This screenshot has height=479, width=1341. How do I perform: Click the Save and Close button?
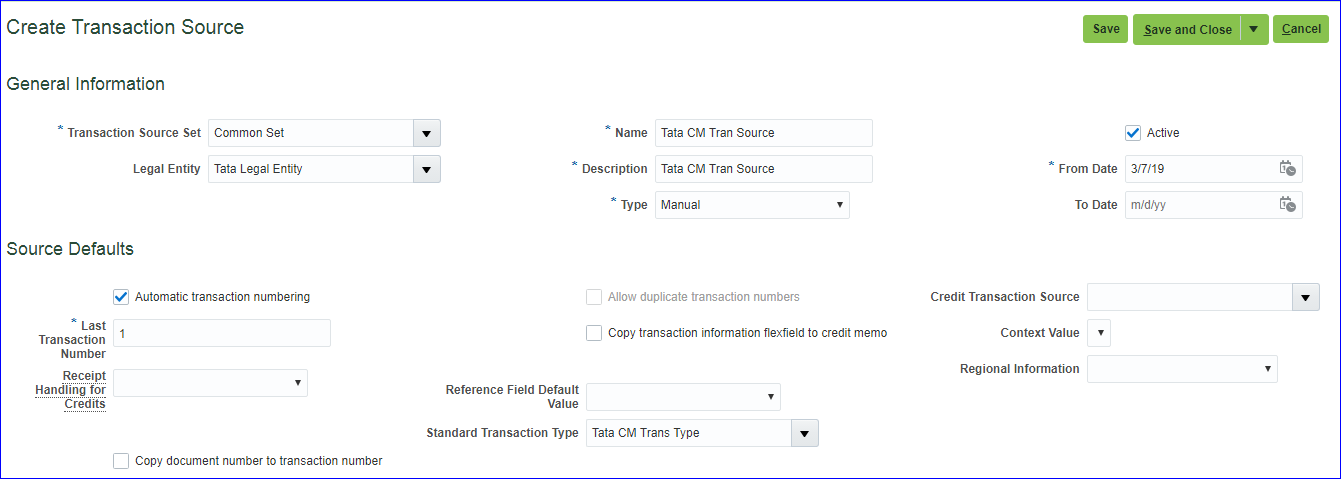(x=1187, y=29)
